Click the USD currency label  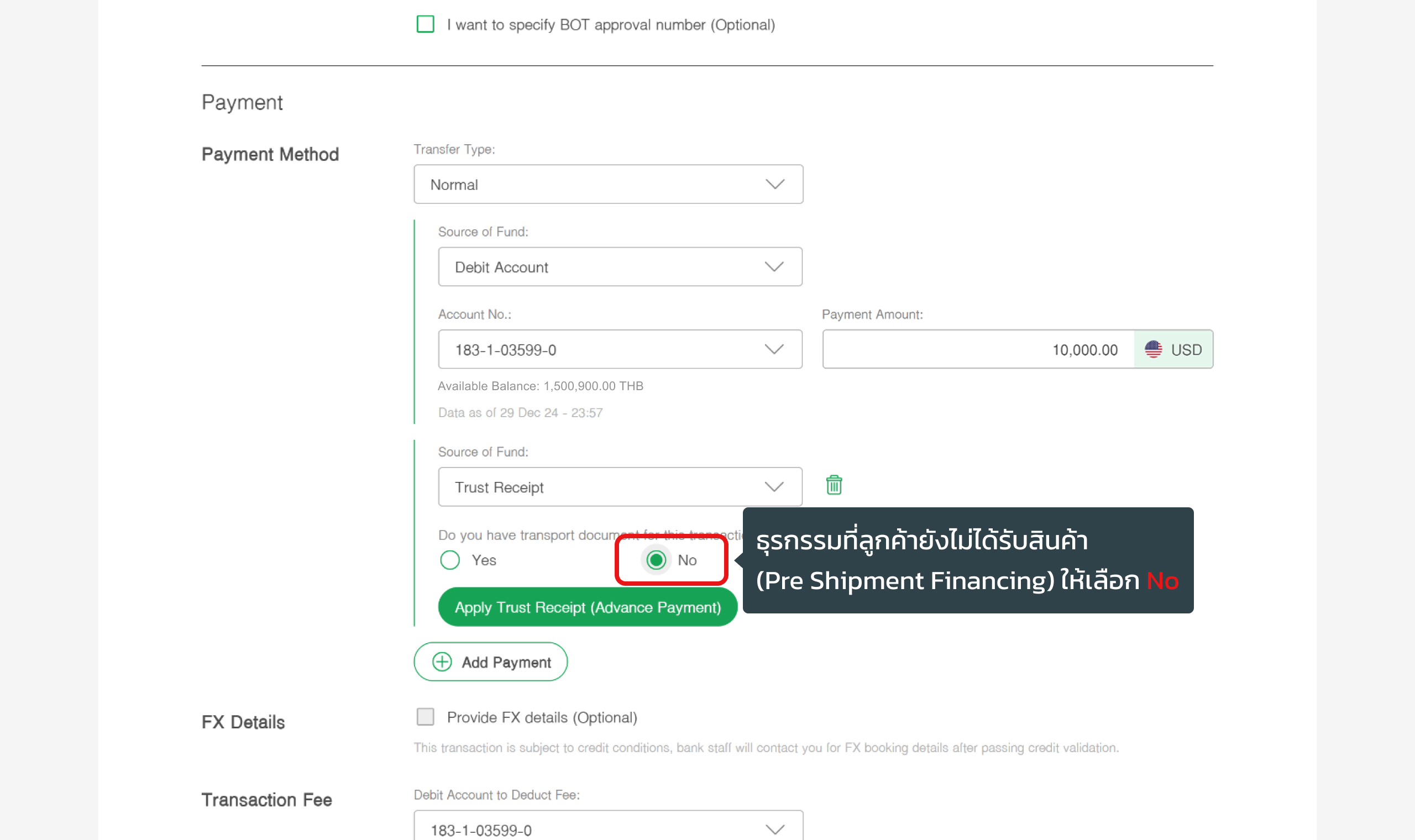pos(1186,350)
